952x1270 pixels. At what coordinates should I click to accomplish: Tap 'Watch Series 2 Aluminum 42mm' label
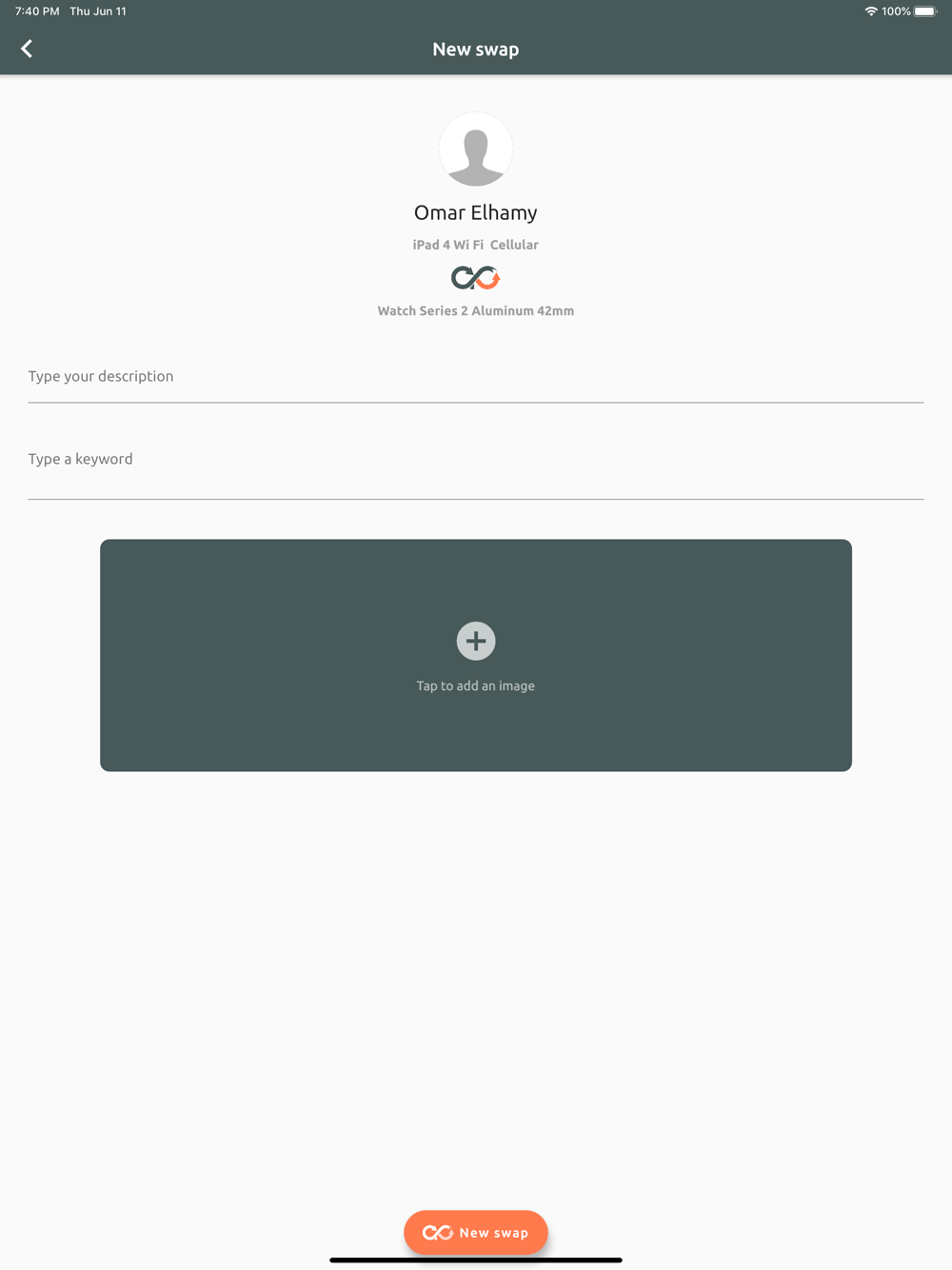tap(476, 310)
